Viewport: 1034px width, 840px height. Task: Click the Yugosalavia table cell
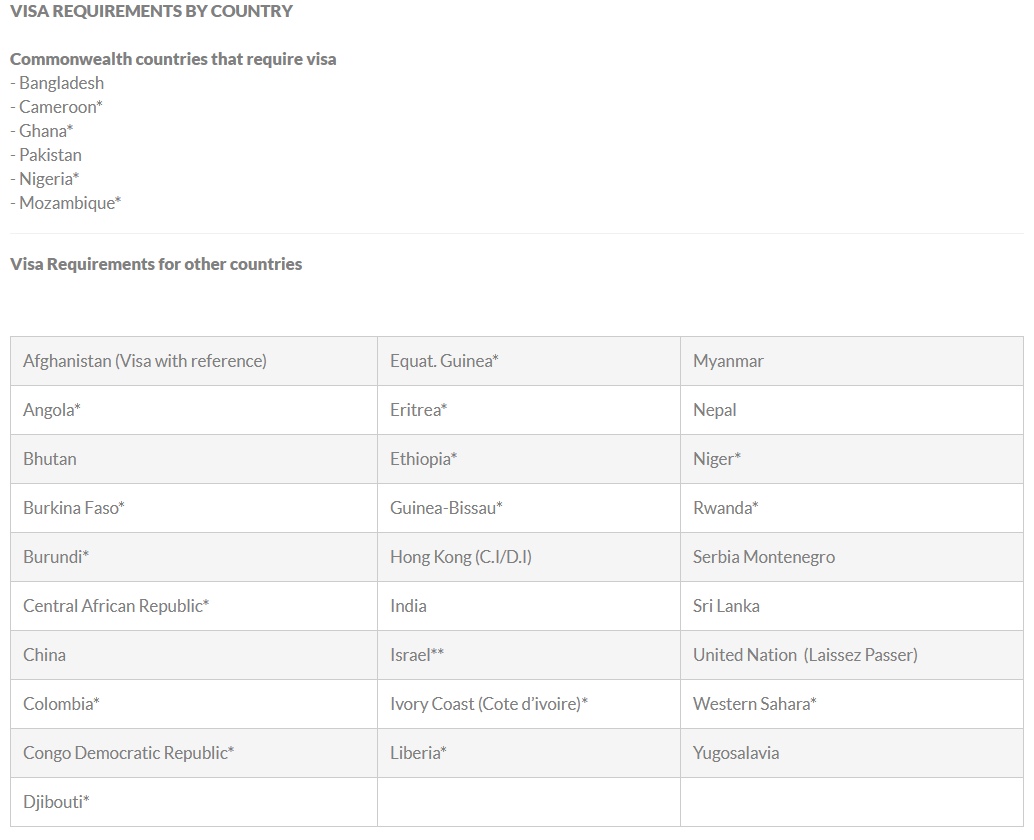click(736, 753)
